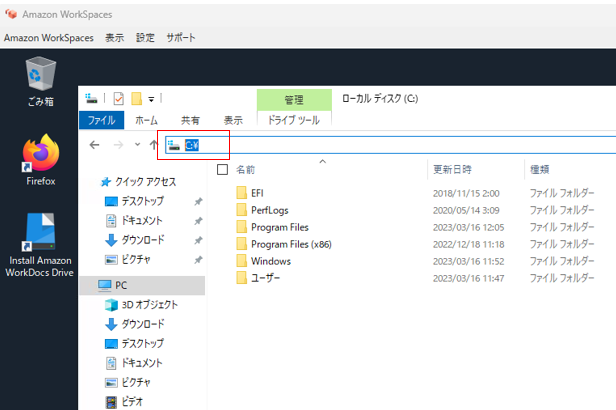This screenshot has width=616, height=410.
Task: Click the date 2020/05/14 3:09 for PerfLogs
Action: coord(466,210)
